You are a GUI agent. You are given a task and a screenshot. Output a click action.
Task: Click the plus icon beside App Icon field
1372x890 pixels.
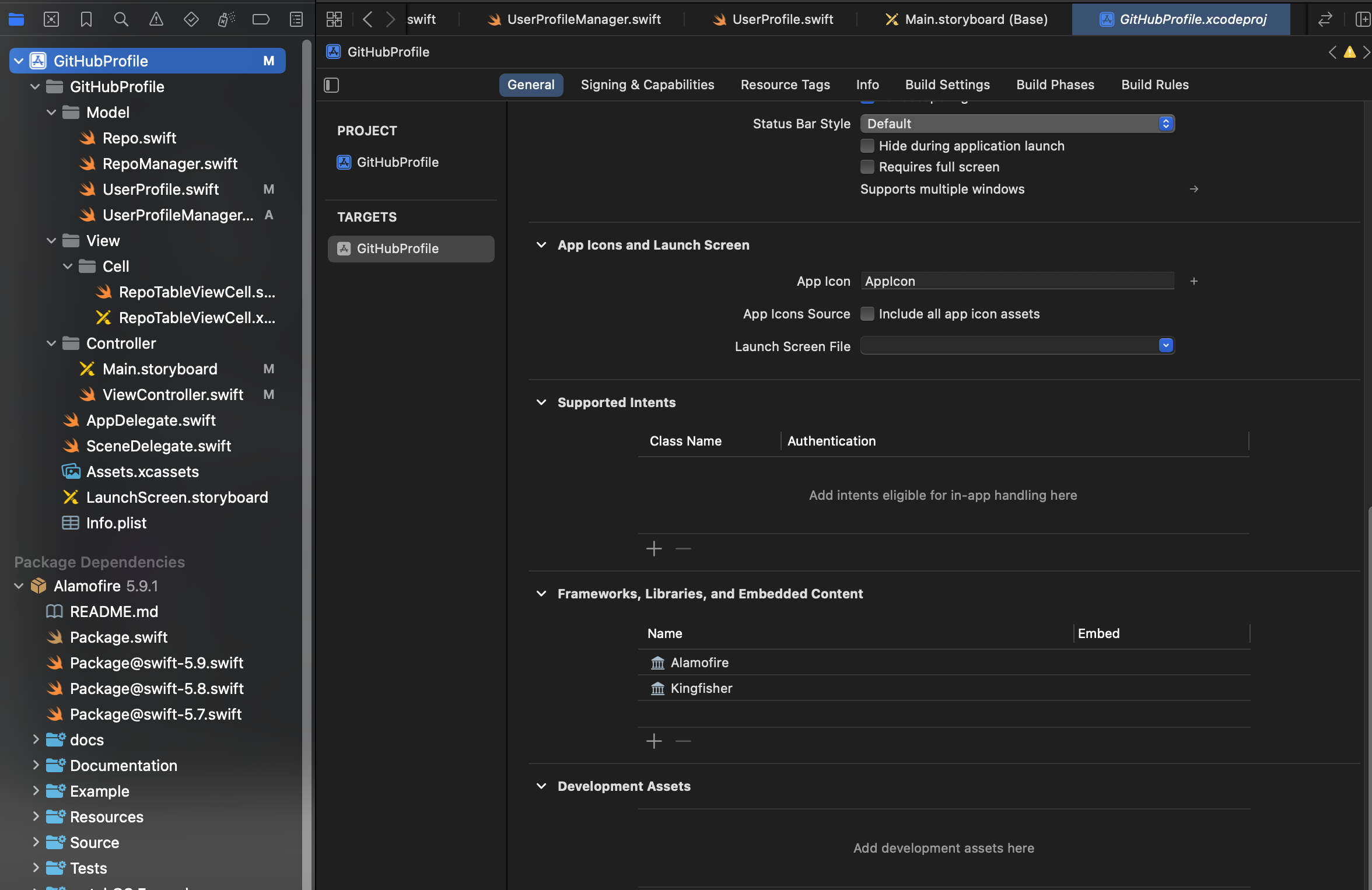(x=1194, y=281)
